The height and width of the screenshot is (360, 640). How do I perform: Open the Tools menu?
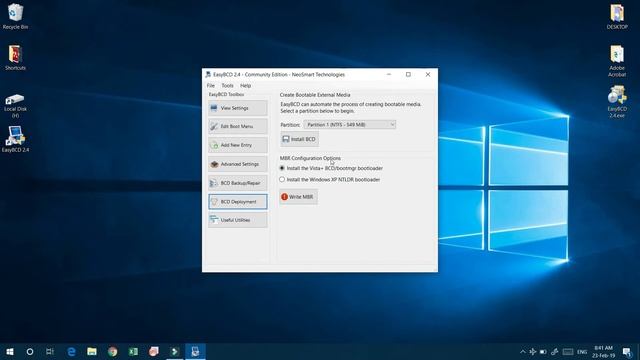tap(227, 86)
